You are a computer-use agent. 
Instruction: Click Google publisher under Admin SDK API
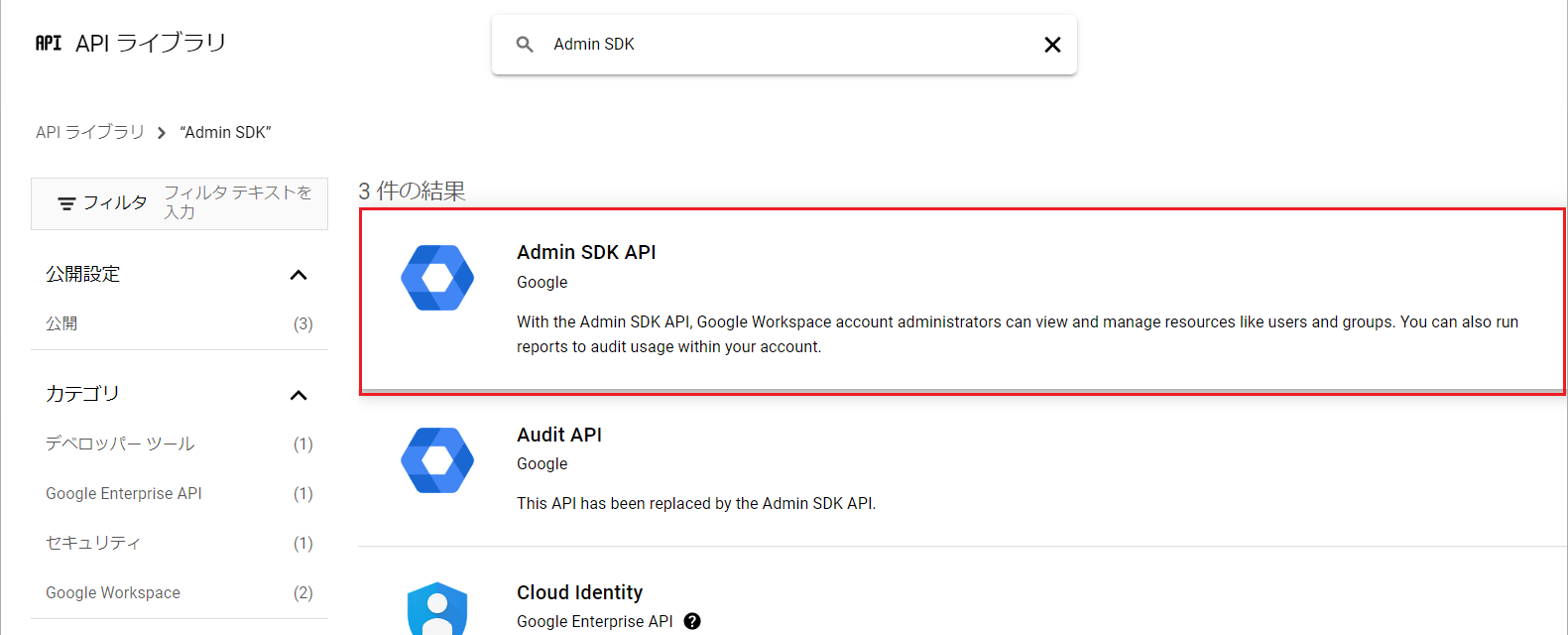coord(543,282)
